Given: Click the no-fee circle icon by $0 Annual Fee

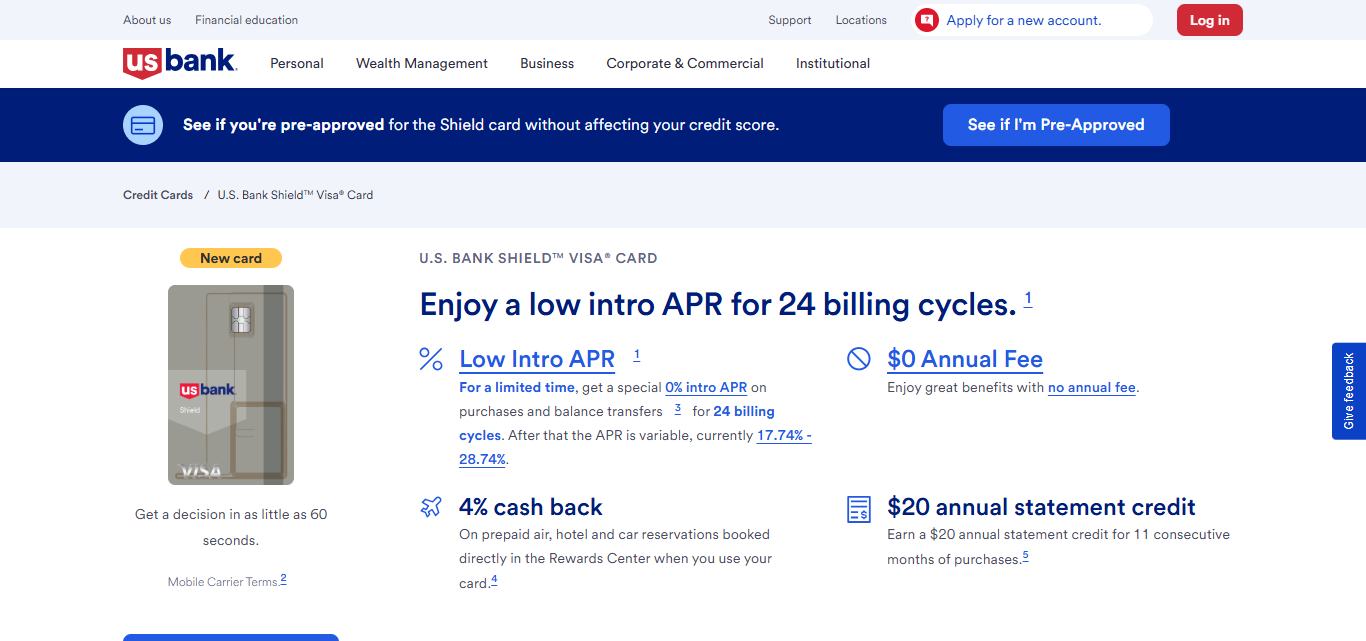Looking at the screenshot, I should coord(859,358).
